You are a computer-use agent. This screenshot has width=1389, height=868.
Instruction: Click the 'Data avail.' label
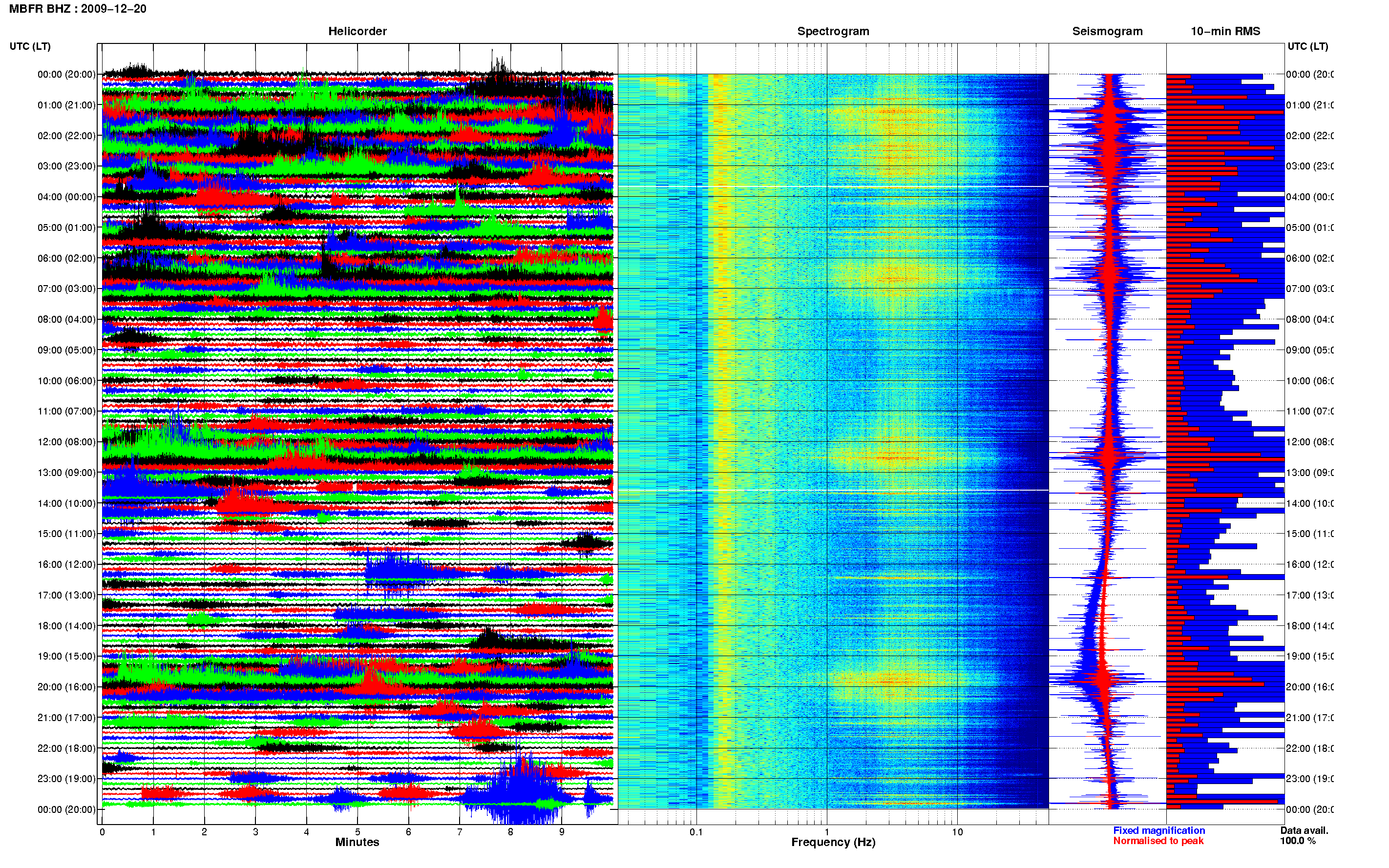point(1304,831)
